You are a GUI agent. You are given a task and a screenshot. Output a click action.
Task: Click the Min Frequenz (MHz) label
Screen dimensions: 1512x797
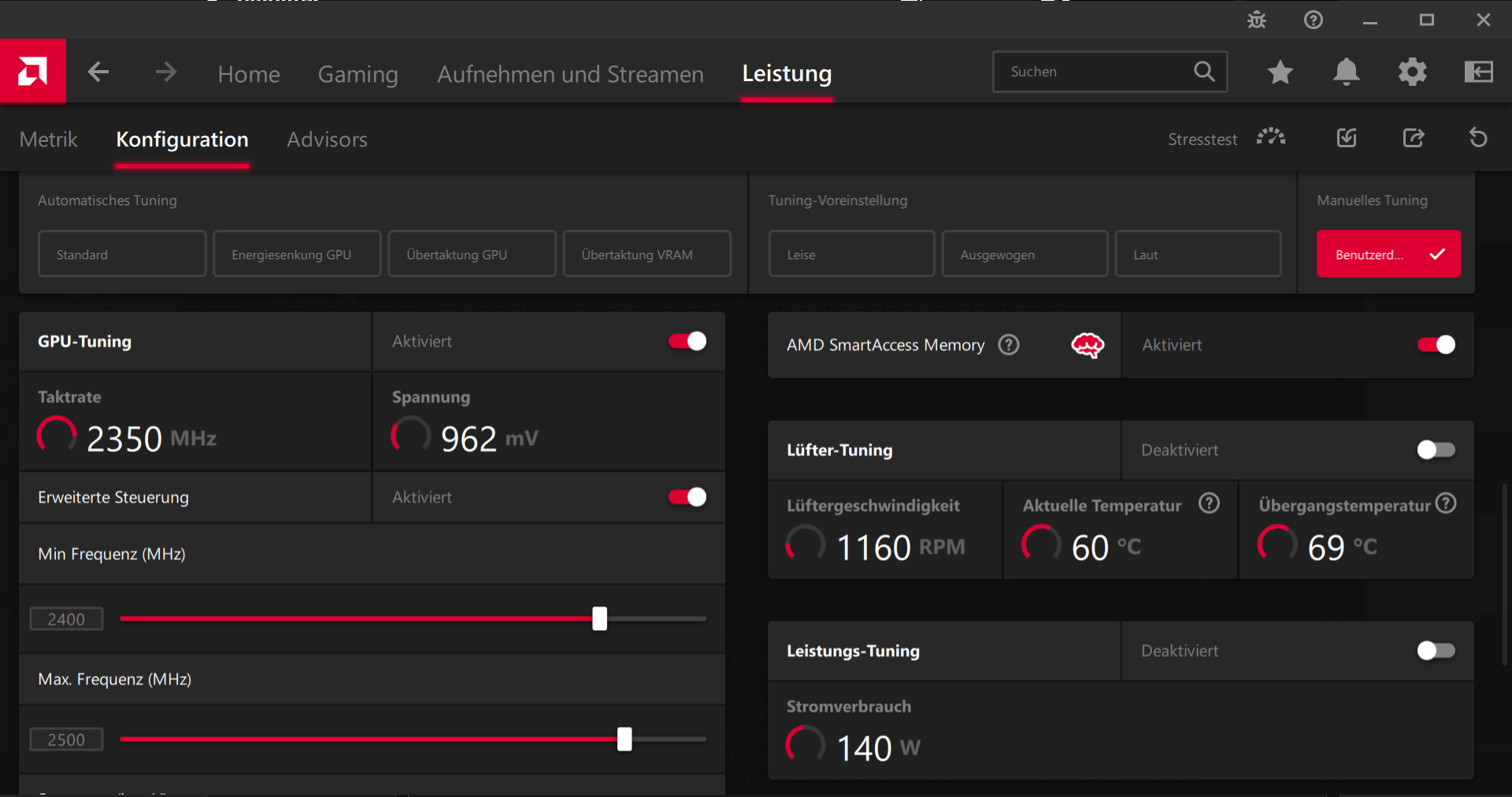[112, 554]
